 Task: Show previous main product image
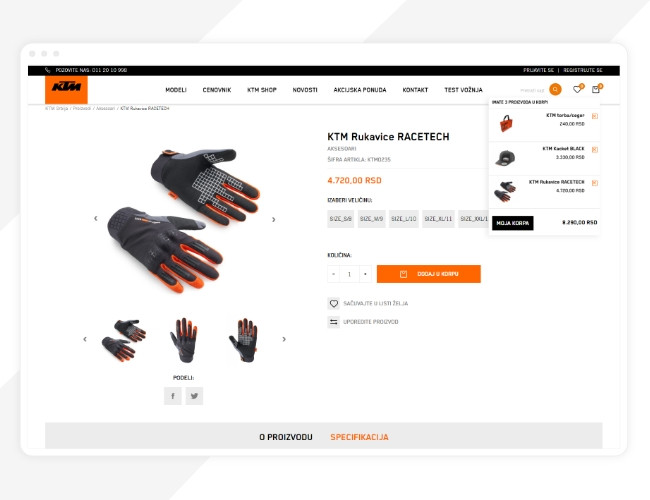96,218
